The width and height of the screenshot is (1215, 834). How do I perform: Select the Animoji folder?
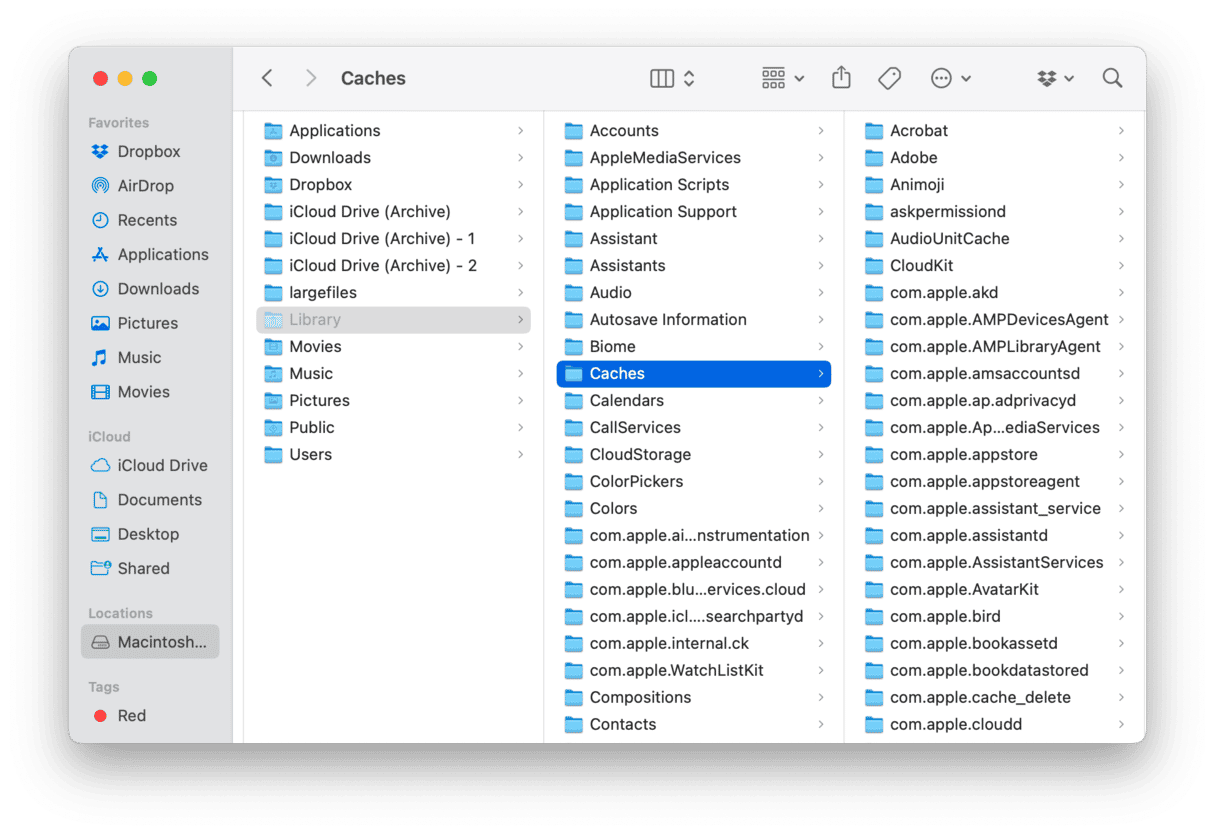click(994, 185)
